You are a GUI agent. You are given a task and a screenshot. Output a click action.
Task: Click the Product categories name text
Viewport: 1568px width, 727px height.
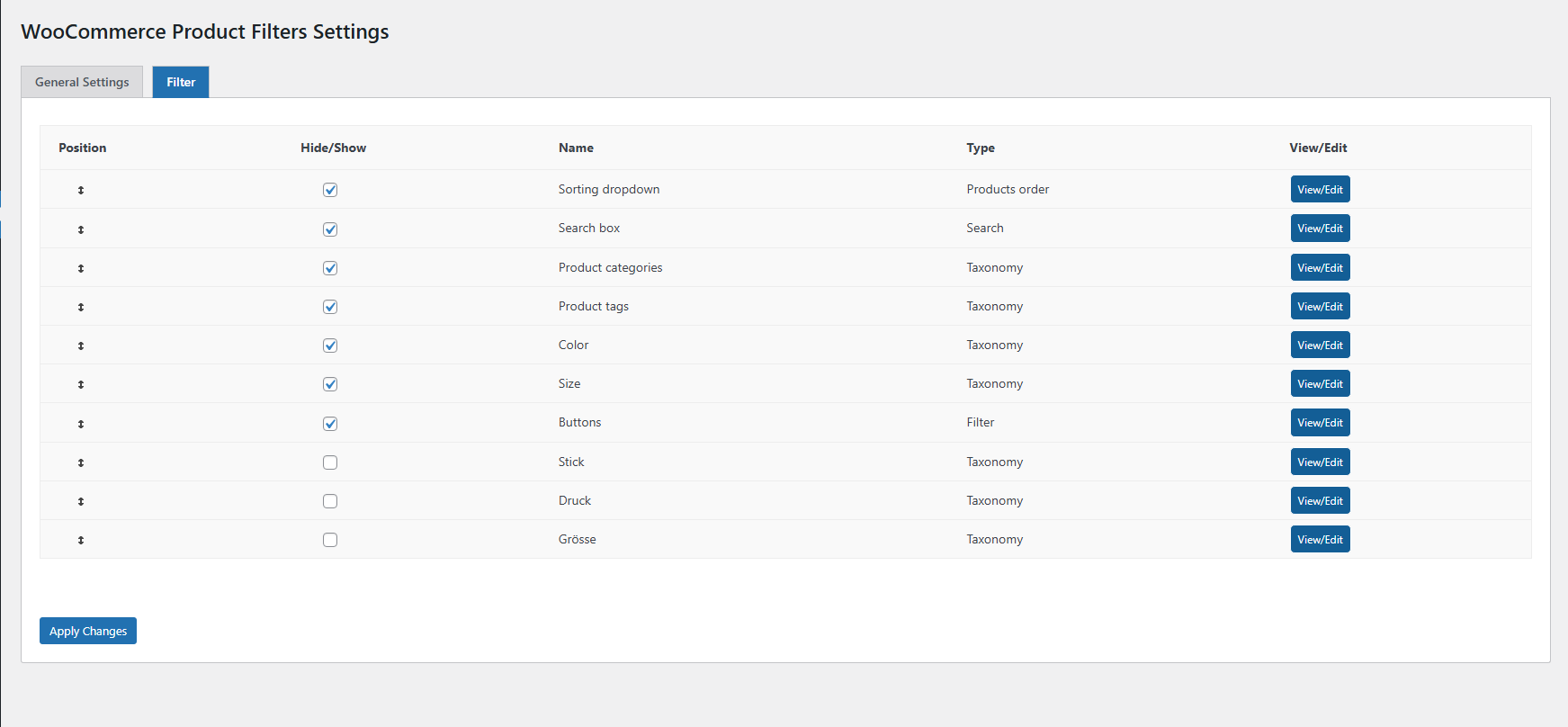point(610,267)
